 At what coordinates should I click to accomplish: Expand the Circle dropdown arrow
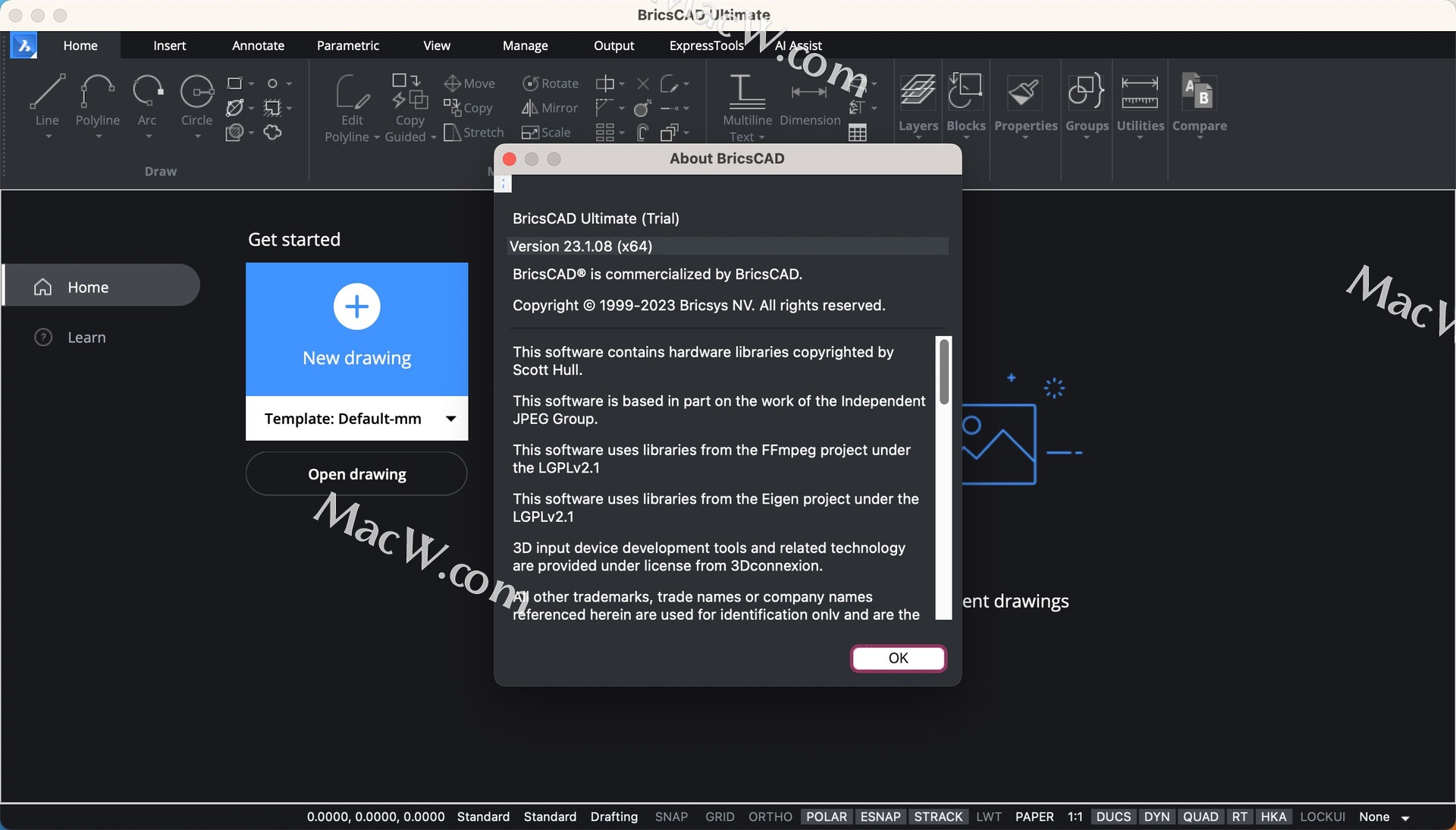pyautogui.click(x=198, y=137)
